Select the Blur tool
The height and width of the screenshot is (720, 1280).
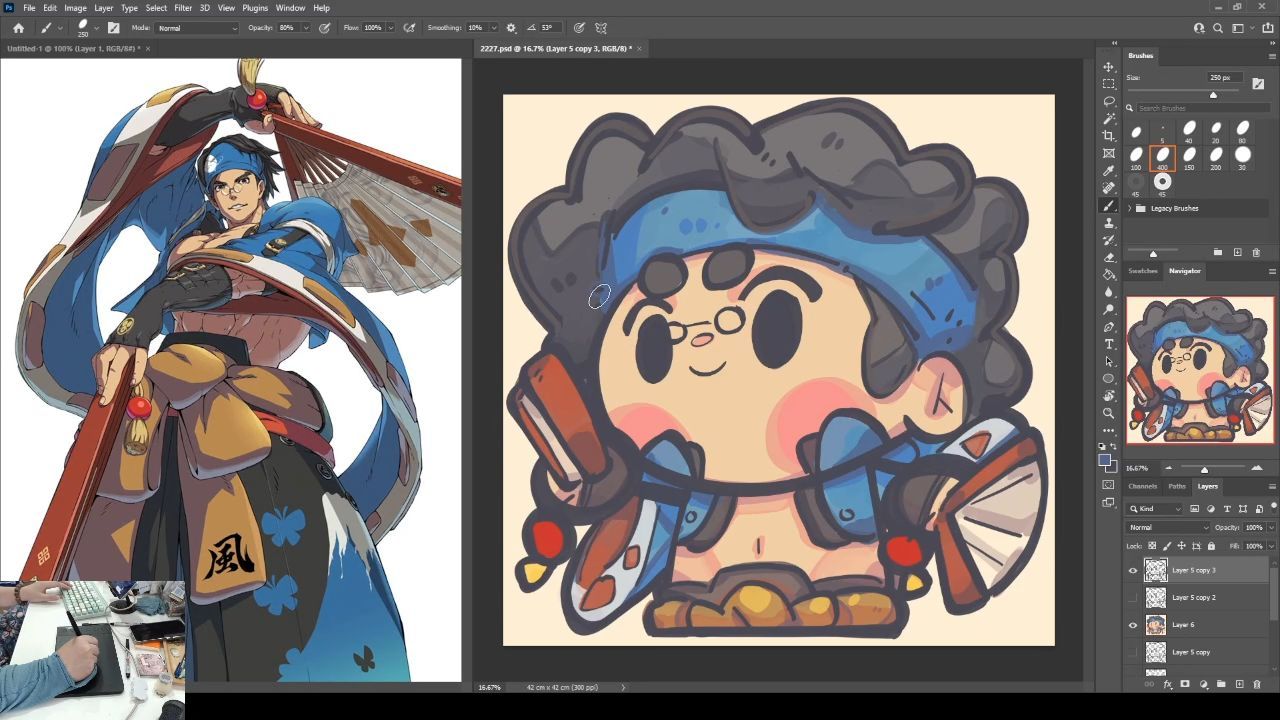(x=1108, y=292)
